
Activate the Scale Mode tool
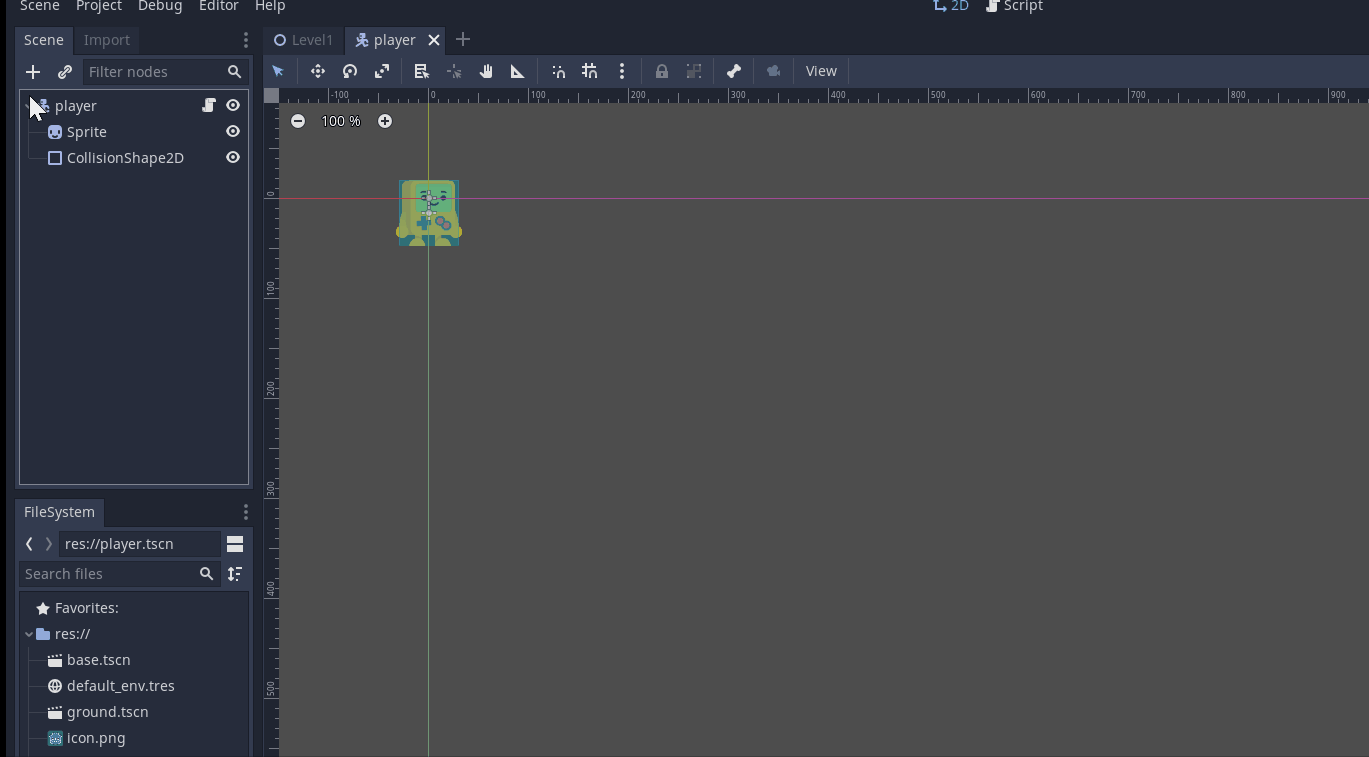click(x=382, y=71)
